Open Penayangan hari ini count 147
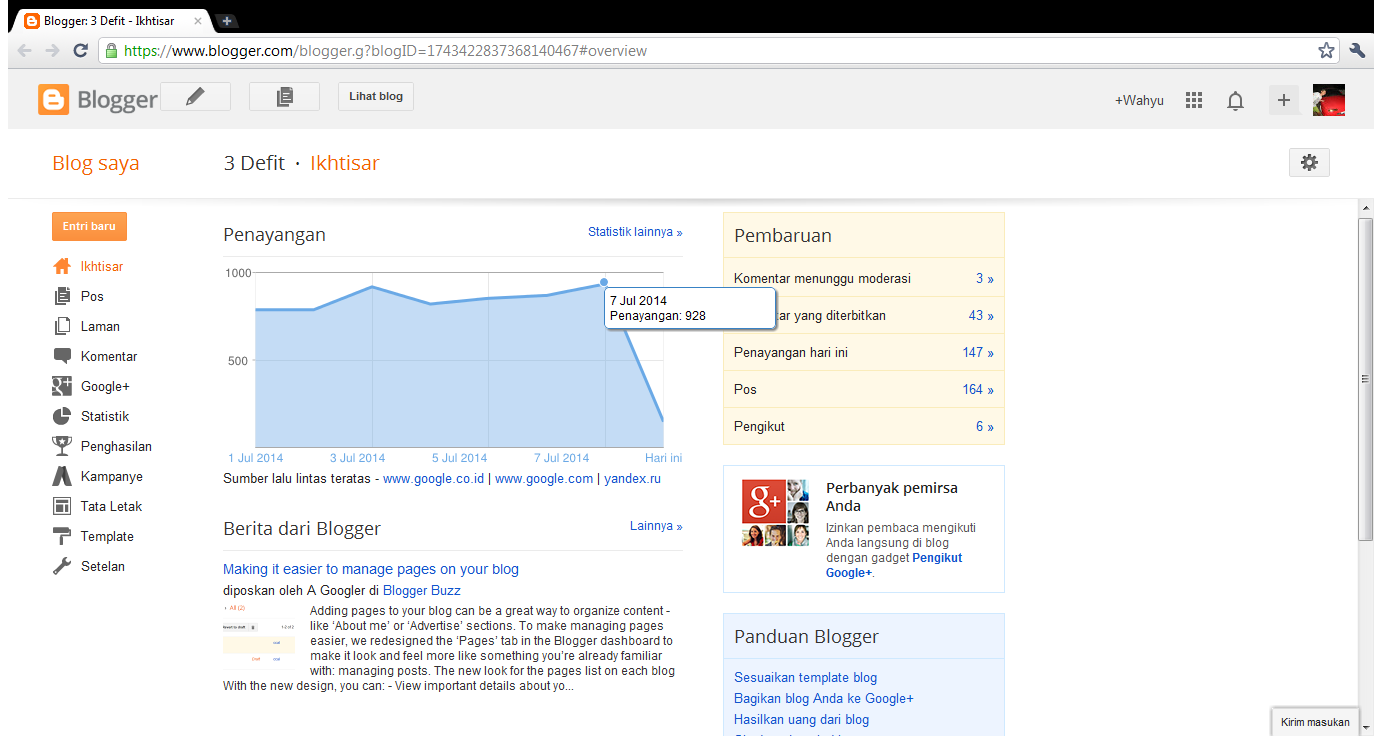This screenshot has width=1382, height=744. pyautogui.click(x=978, y=353)
